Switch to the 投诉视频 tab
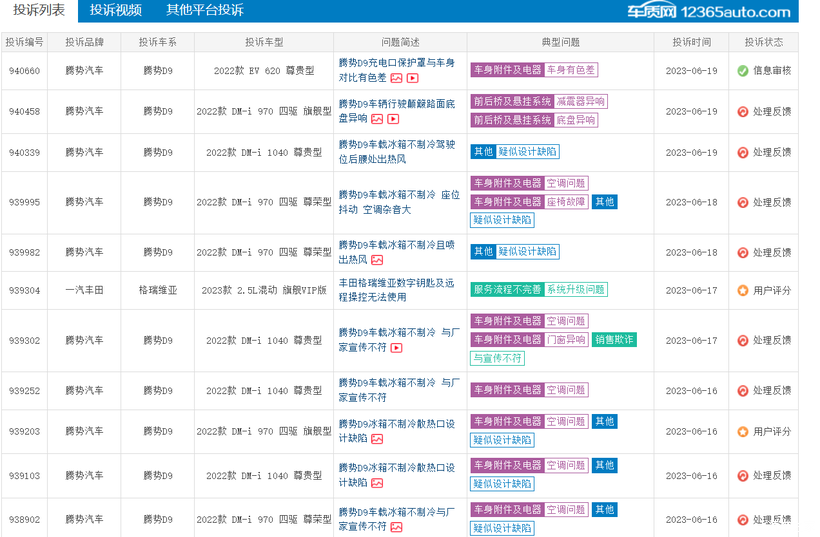Image resolution: width=820 pixels, height=537 pixels. click(115, 11)
